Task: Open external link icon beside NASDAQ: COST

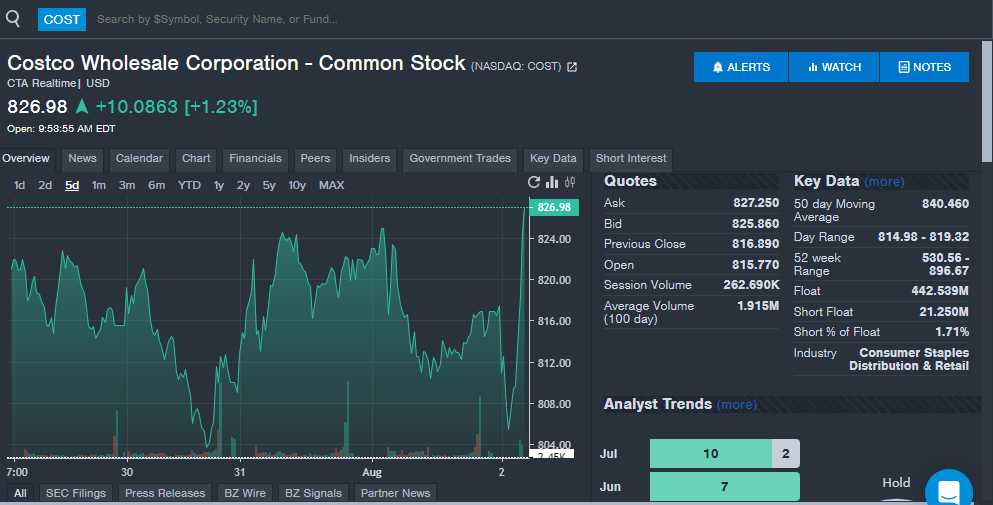Action: pyautogui.click(x=572, y=67)
